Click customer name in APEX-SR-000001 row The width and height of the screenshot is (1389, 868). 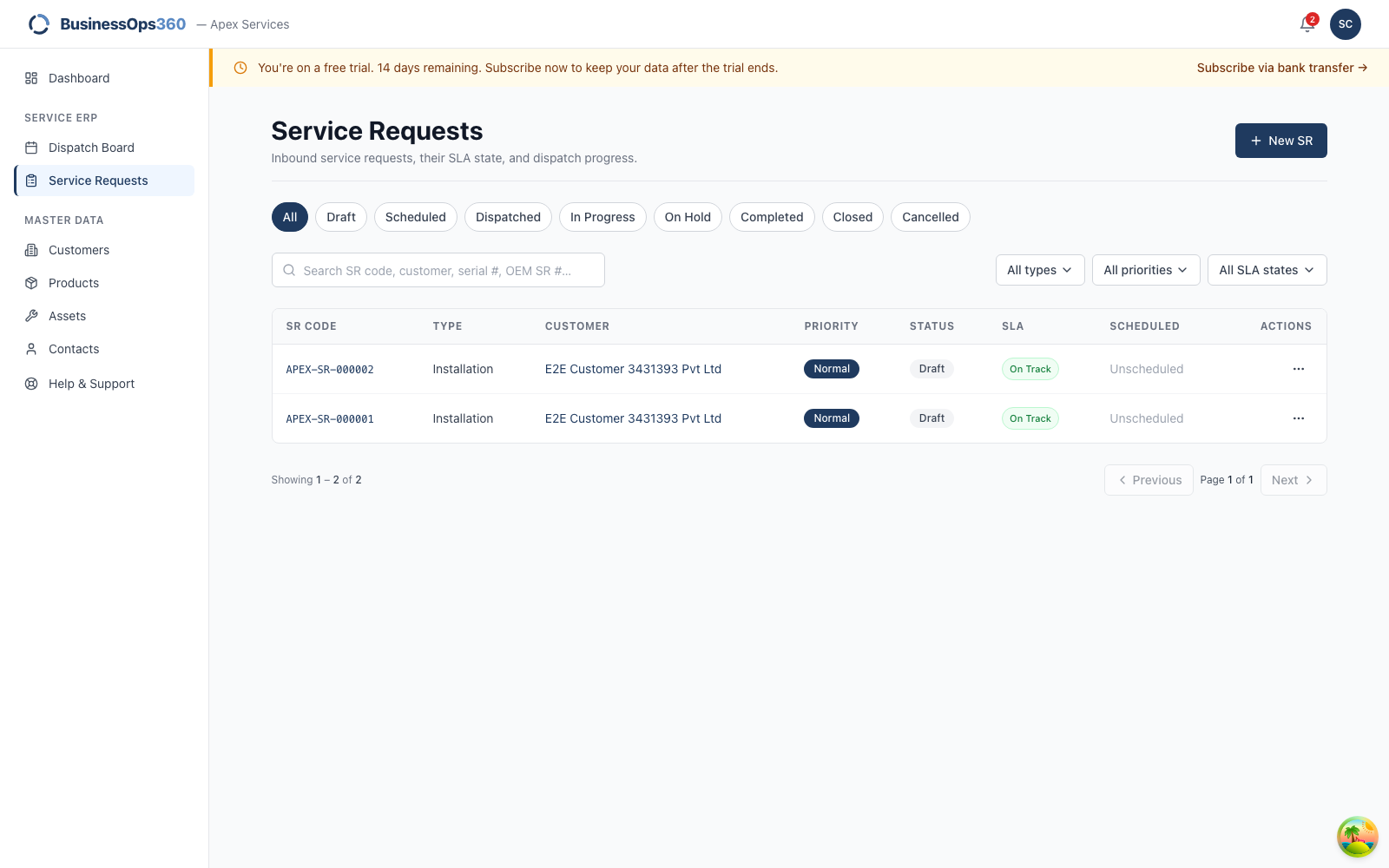click(633, 418)
